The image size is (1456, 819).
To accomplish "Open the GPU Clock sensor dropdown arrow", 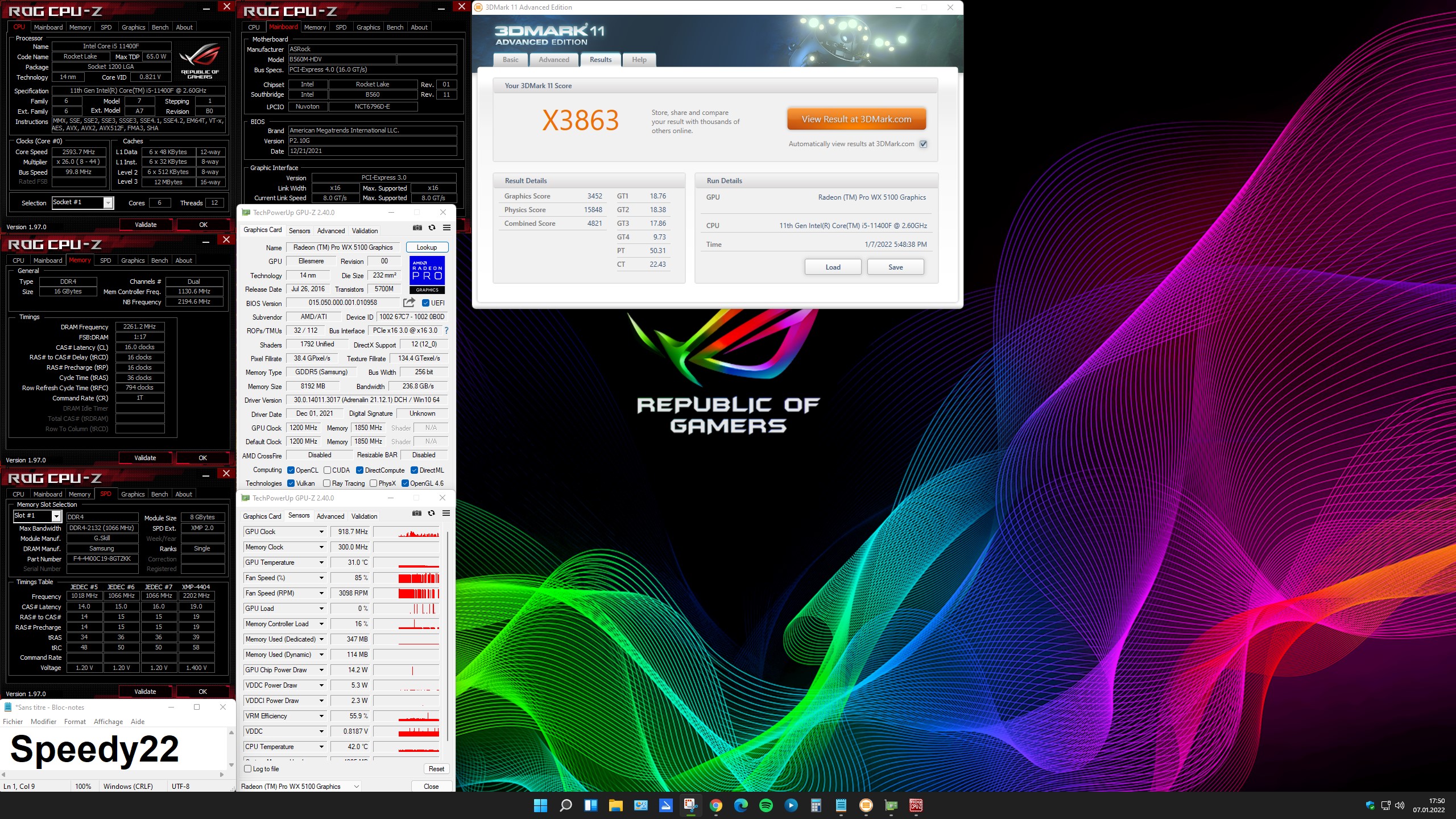I will [321, 532].
